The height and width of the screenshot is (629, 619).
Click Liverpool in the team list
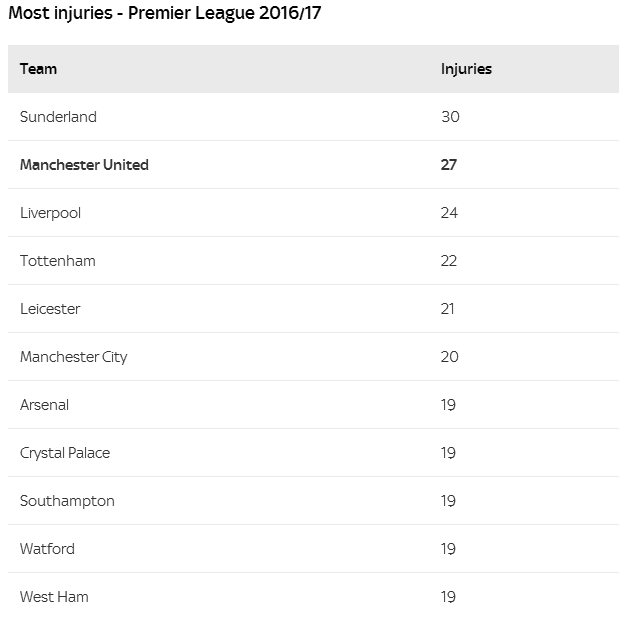(51, 213)
